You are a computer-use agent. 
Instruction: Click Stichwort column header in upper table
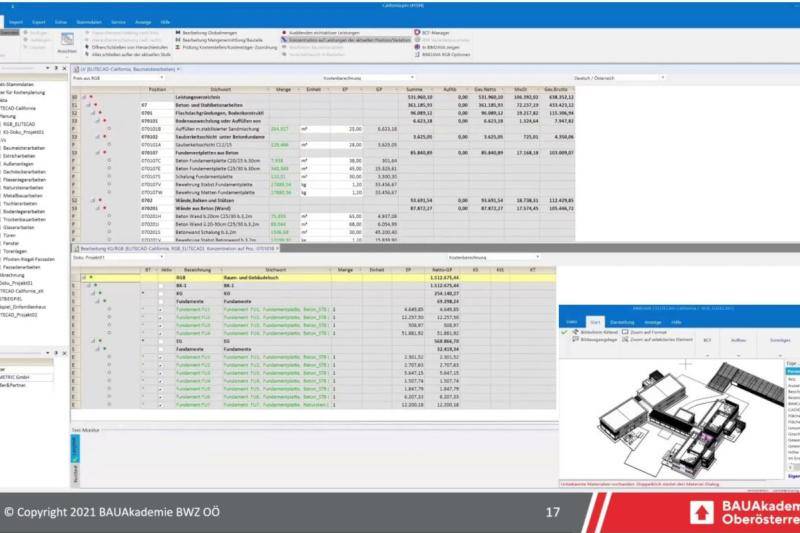(x=220, y=89)
